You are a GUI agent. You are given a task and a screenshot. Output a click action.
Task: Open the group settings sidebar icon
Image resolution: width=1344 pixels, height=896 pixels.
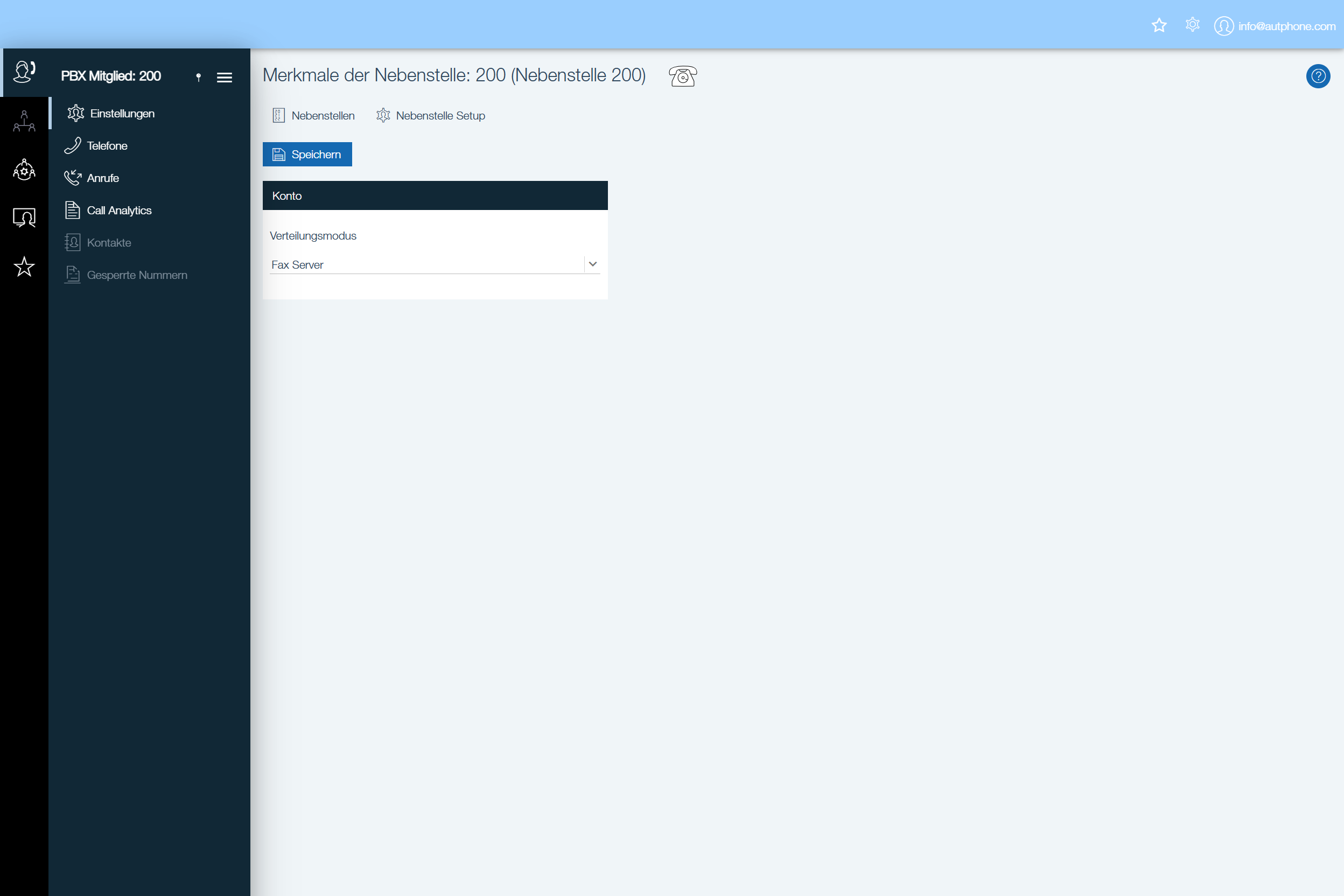click(24, 170)
